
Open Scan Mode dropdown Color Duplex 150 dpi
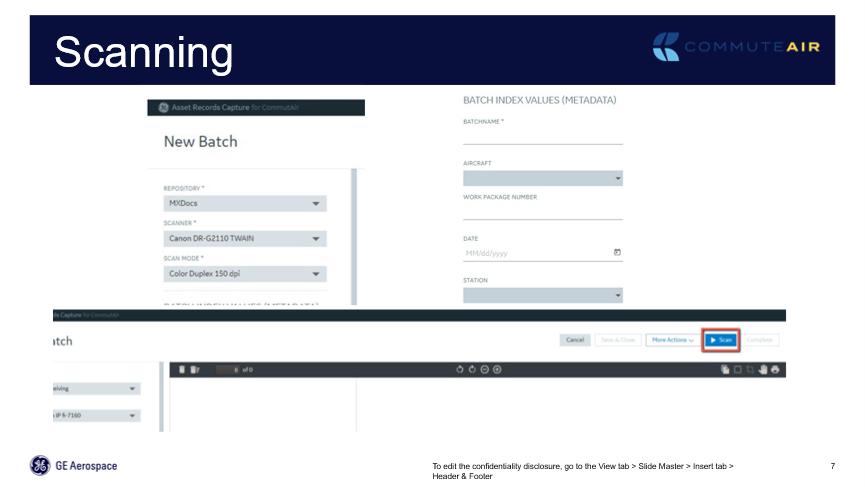[x=244, y=274]
